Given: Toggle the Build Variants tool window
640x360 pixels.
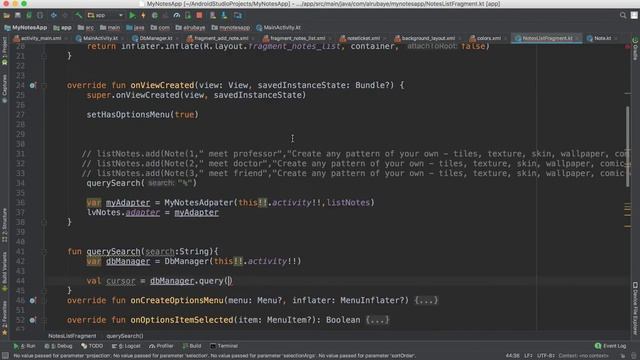Looking at the screenshot, I should (4, 271).
